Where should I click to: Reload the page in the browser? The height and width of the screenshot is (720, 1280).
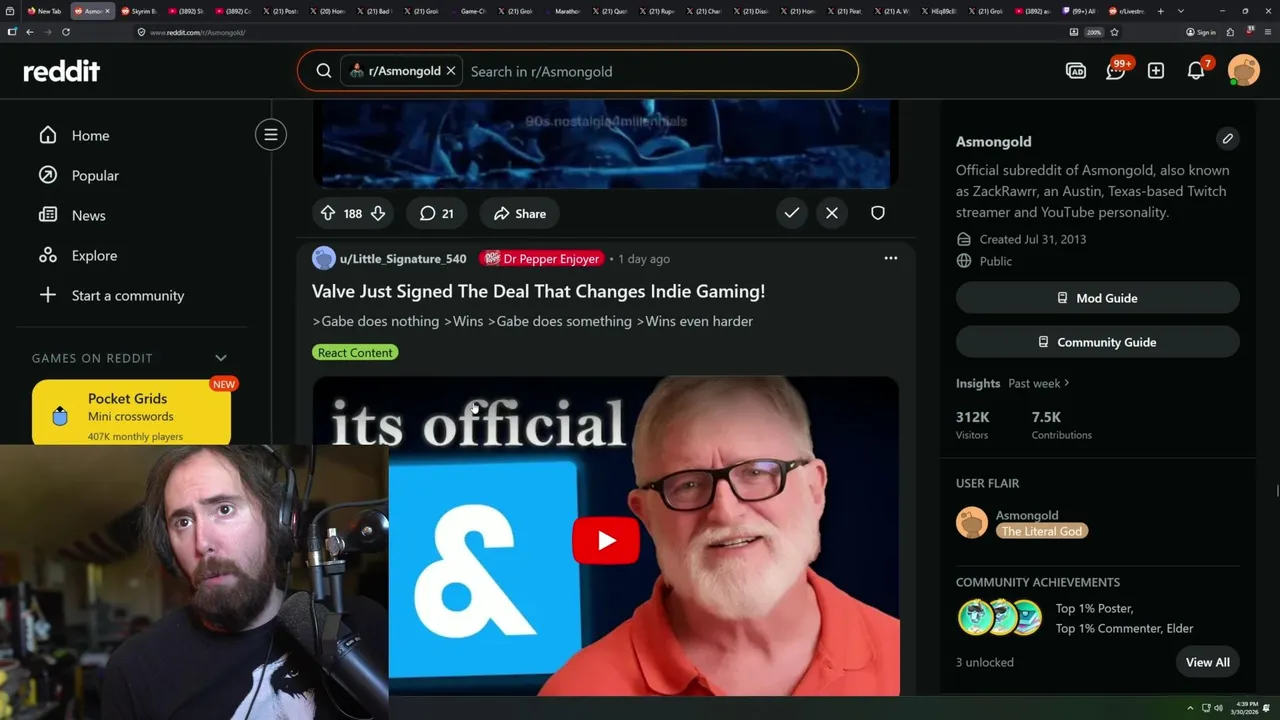tap(66, 32)
